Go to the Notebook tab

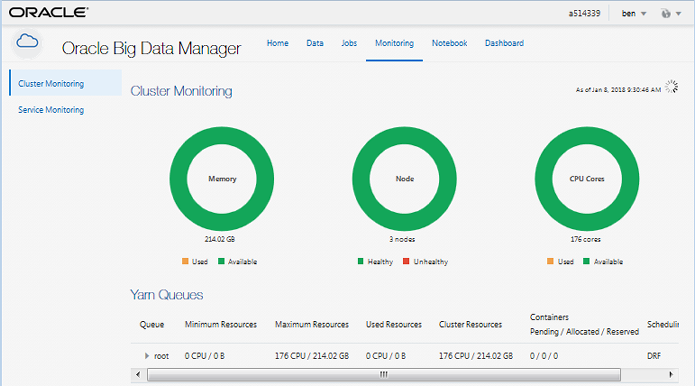(449, 43)
